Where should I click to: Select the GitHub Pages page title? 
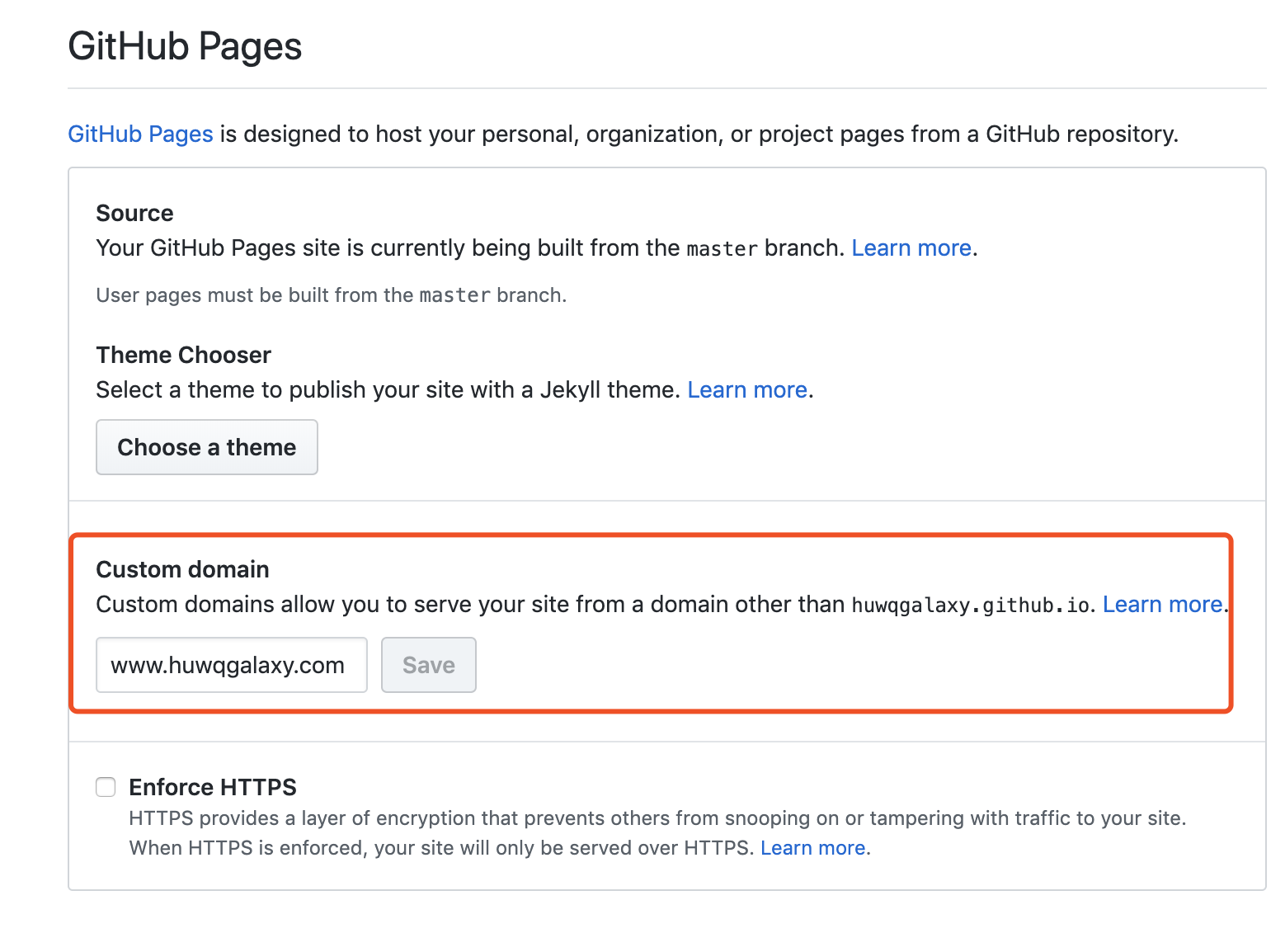(x=186, y=46)
